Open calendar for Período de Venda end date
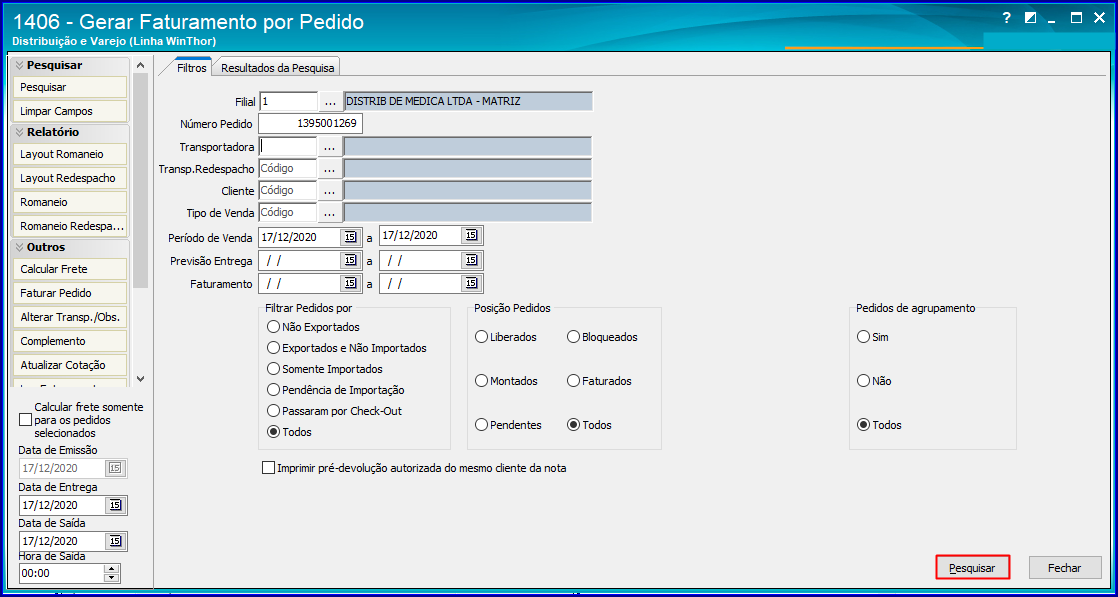The height and width of the screenshot is (597, 1118). pos(471,236)
